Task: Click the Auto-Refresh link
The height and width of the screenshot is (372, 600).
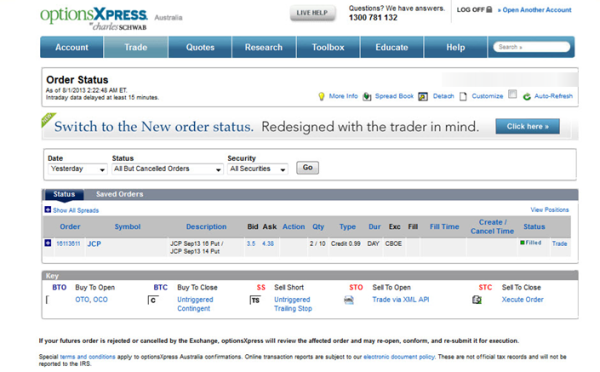Action: pos(553,96)
